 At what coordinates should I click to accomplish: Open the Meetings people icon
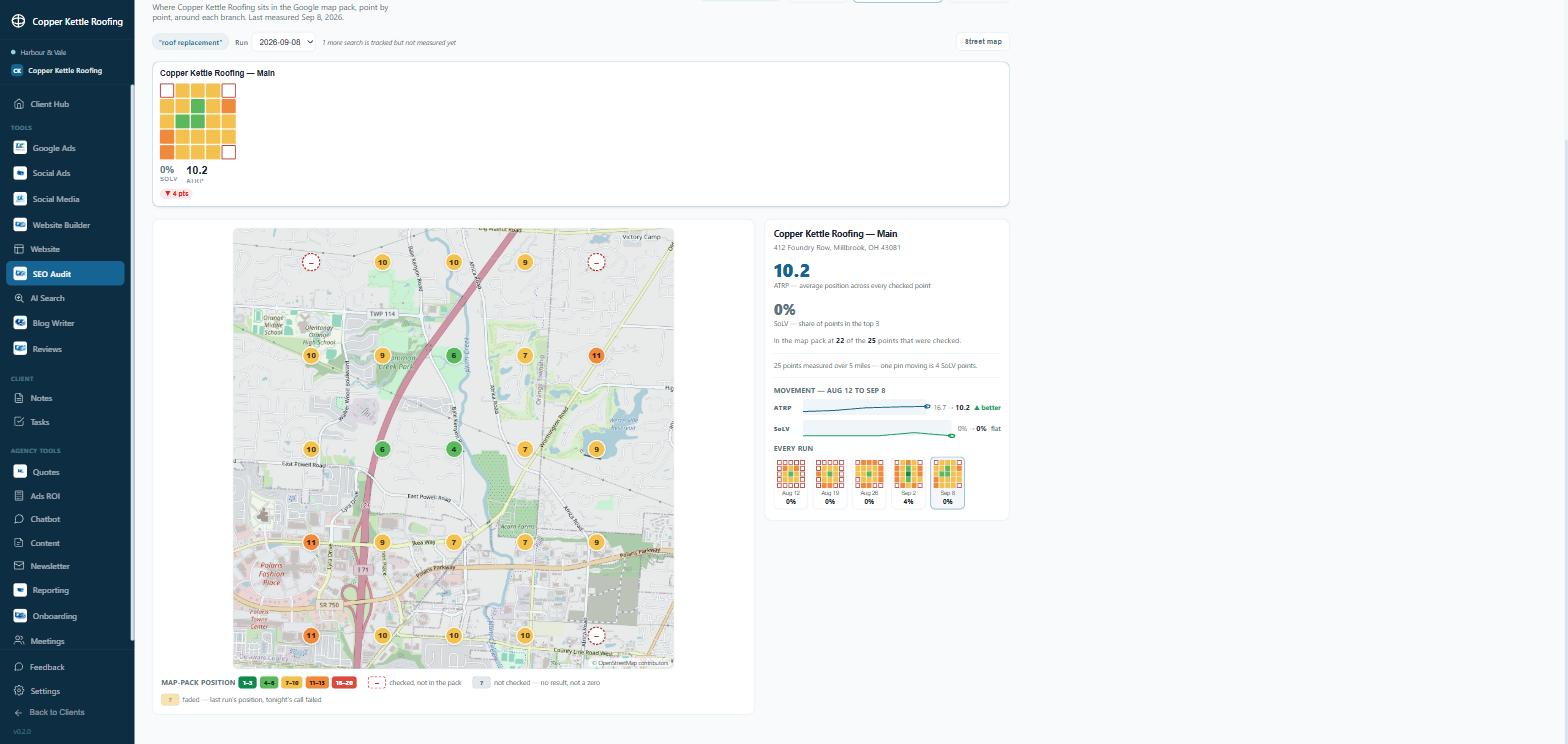click(19, 641)
